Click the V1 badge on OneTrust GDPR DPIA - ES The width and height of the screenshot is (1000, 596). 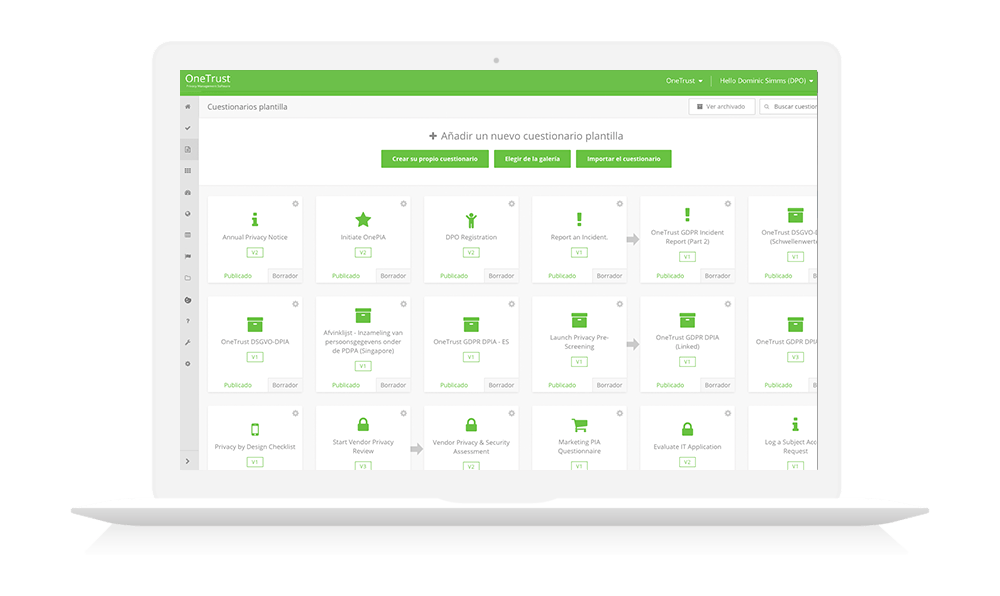471,358
